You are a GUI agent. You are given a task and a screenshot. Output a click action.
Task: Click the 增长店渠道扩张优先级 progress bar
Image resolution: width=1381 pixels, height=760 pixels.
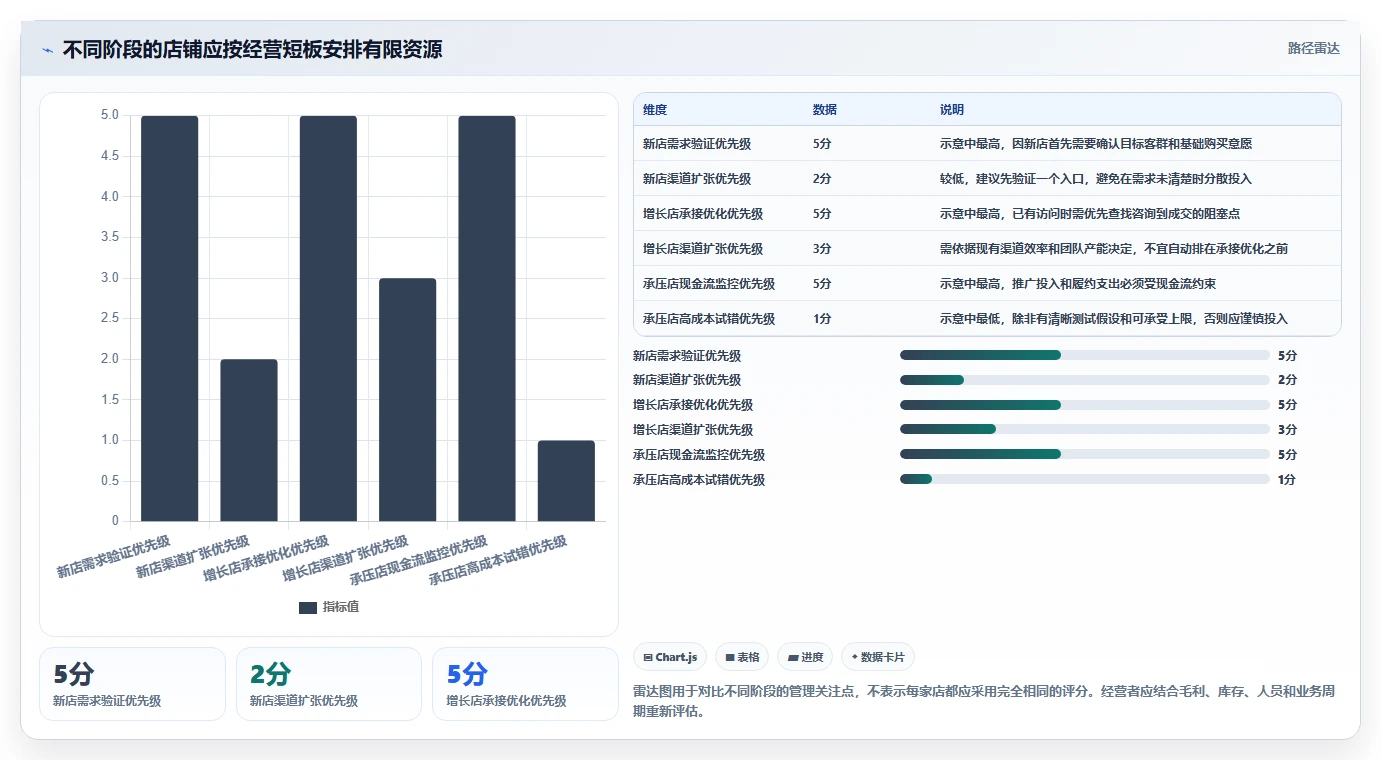pos(1085,430)
